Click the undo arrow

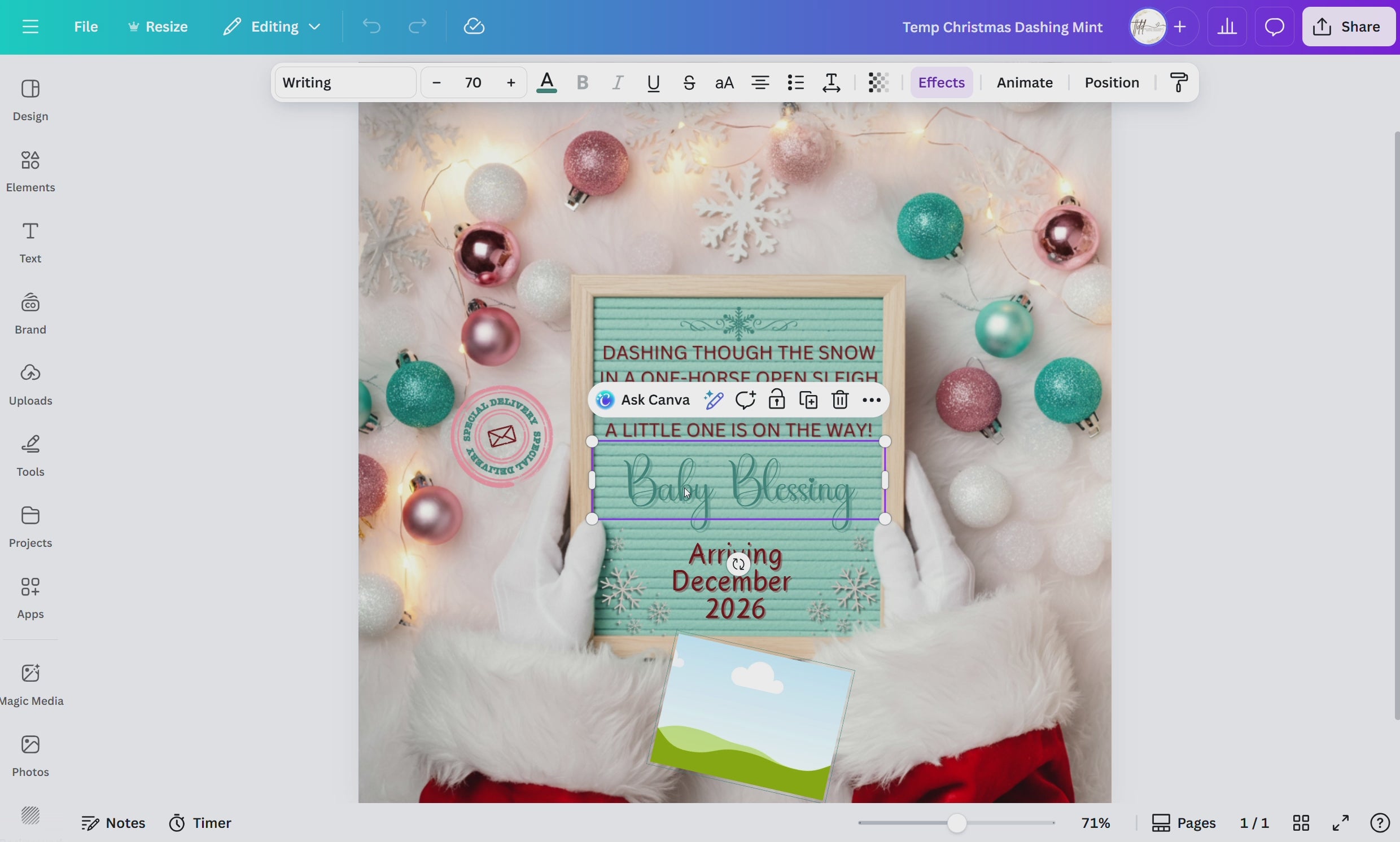pyautogui.click(x=371, y=26)
